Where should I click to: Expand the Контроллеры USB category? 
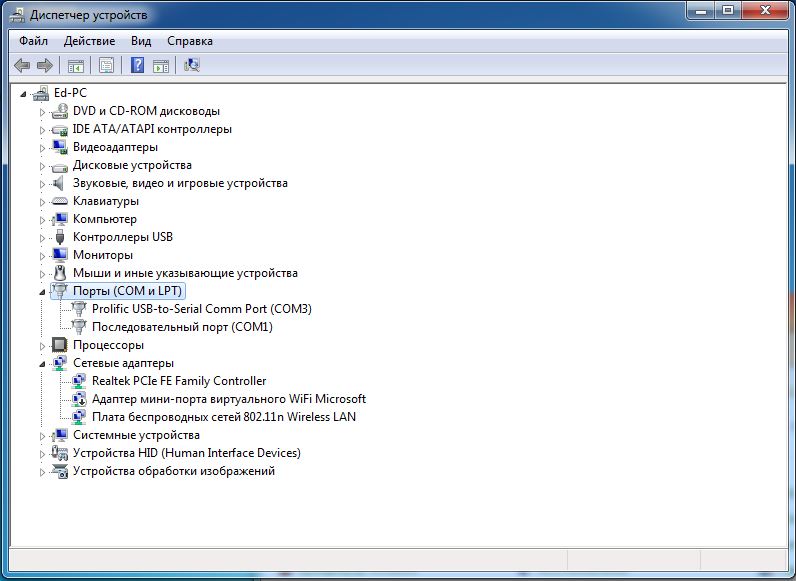tap(43, 238)
